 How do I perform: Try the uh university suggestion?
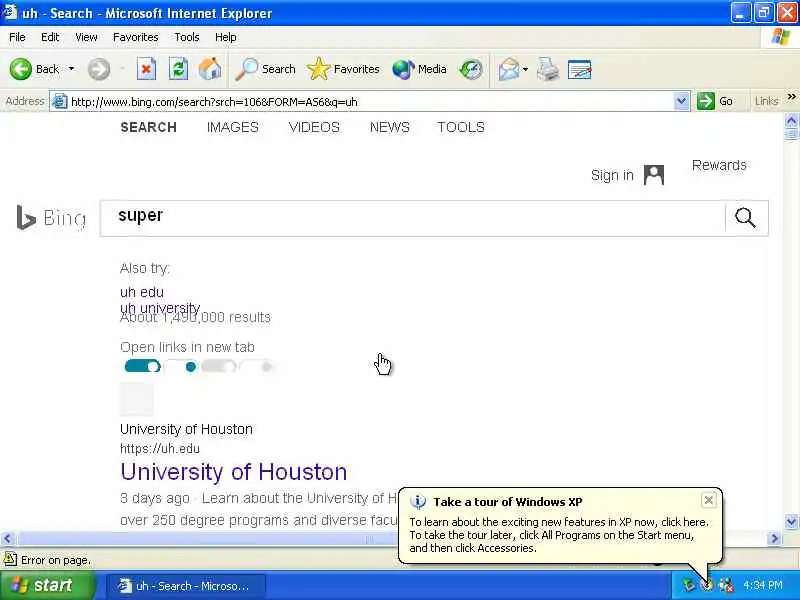160,308
